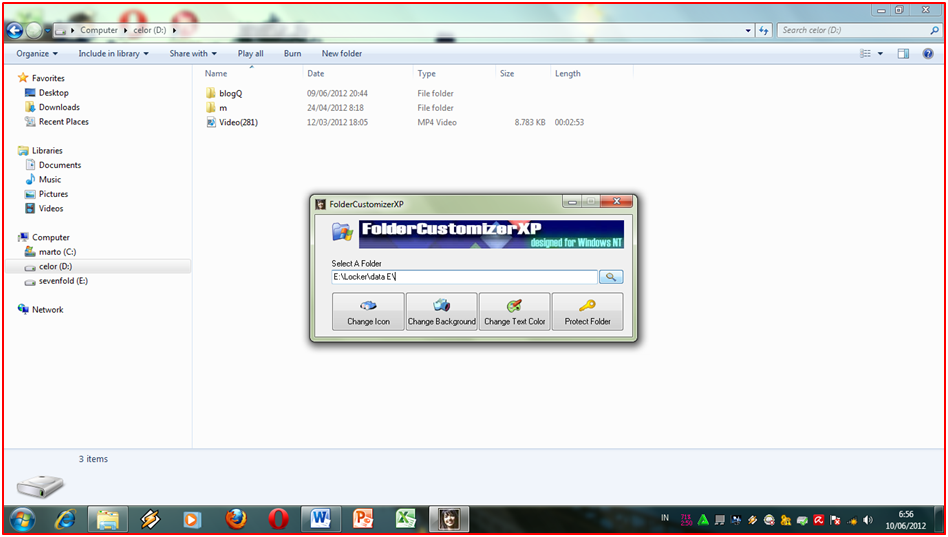Screen dimensions: 948x537
Task: Open Windows Explorer taskbar icon
Action: coord(108,520)
